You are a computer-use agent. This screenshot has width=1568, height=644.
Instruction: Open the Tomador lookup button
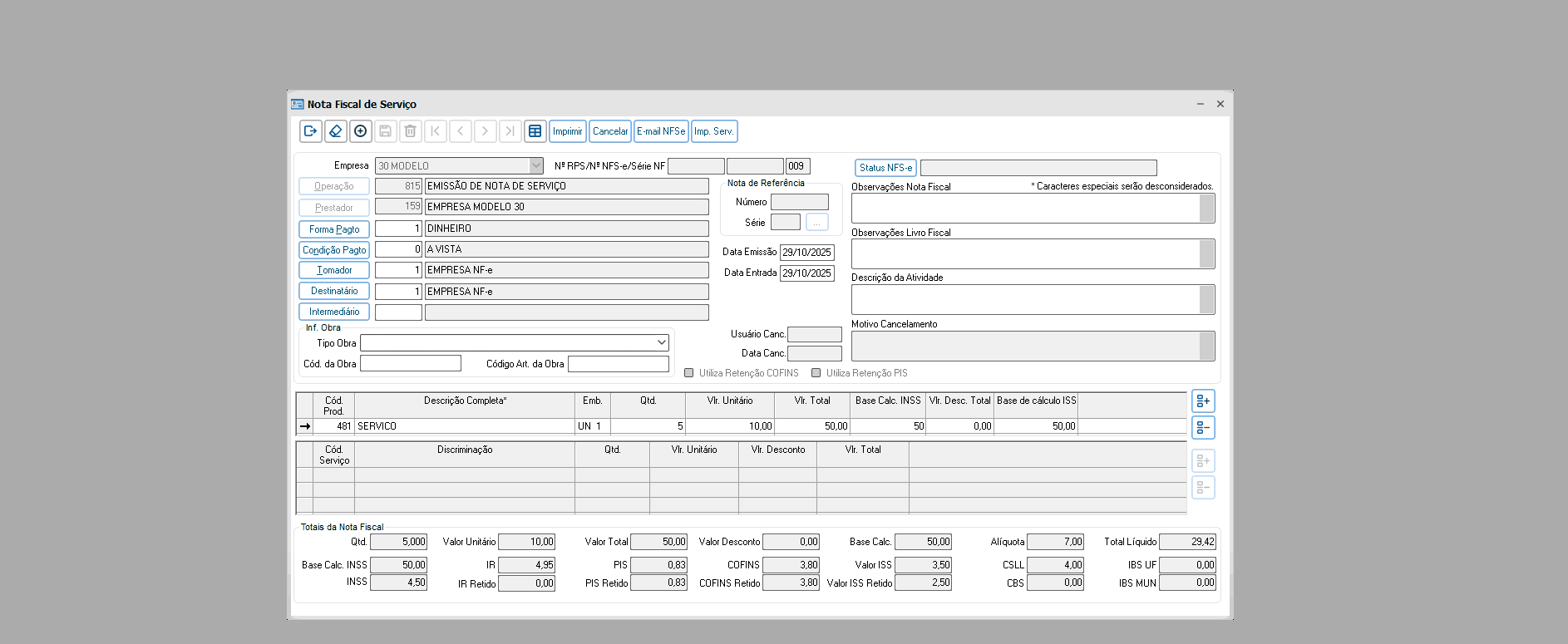click(x=334, y=270)
